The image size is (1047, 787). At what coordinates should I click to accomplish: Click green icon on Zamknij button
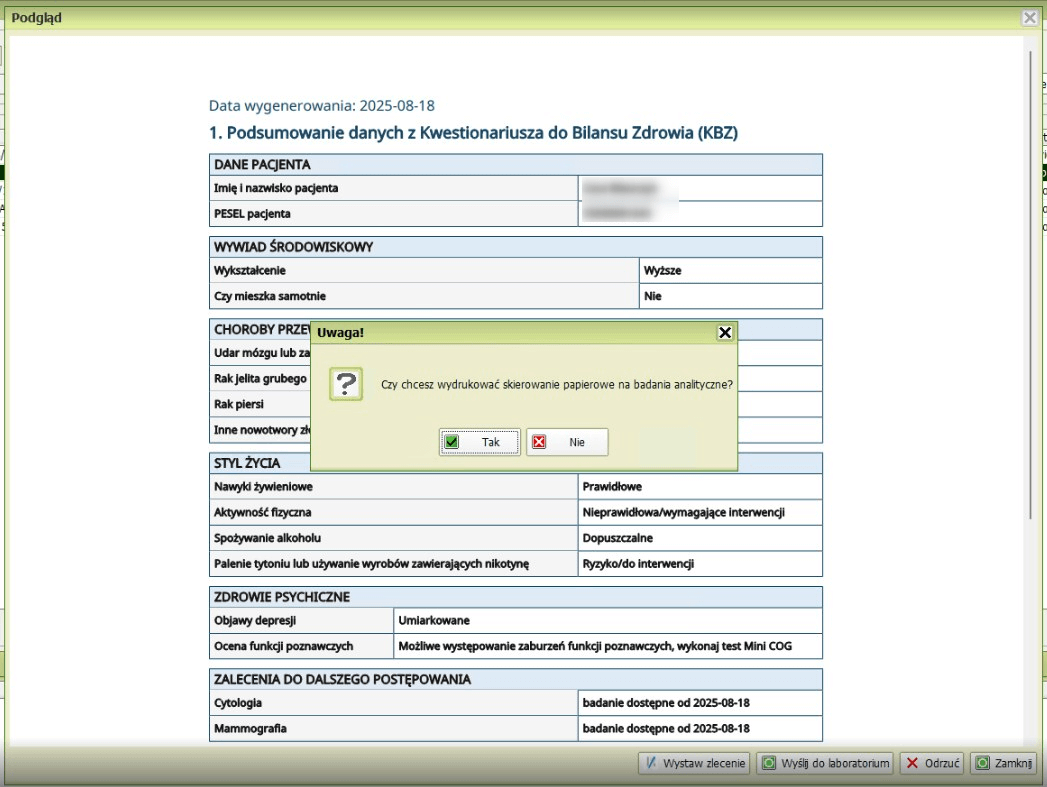pos(983,762)
